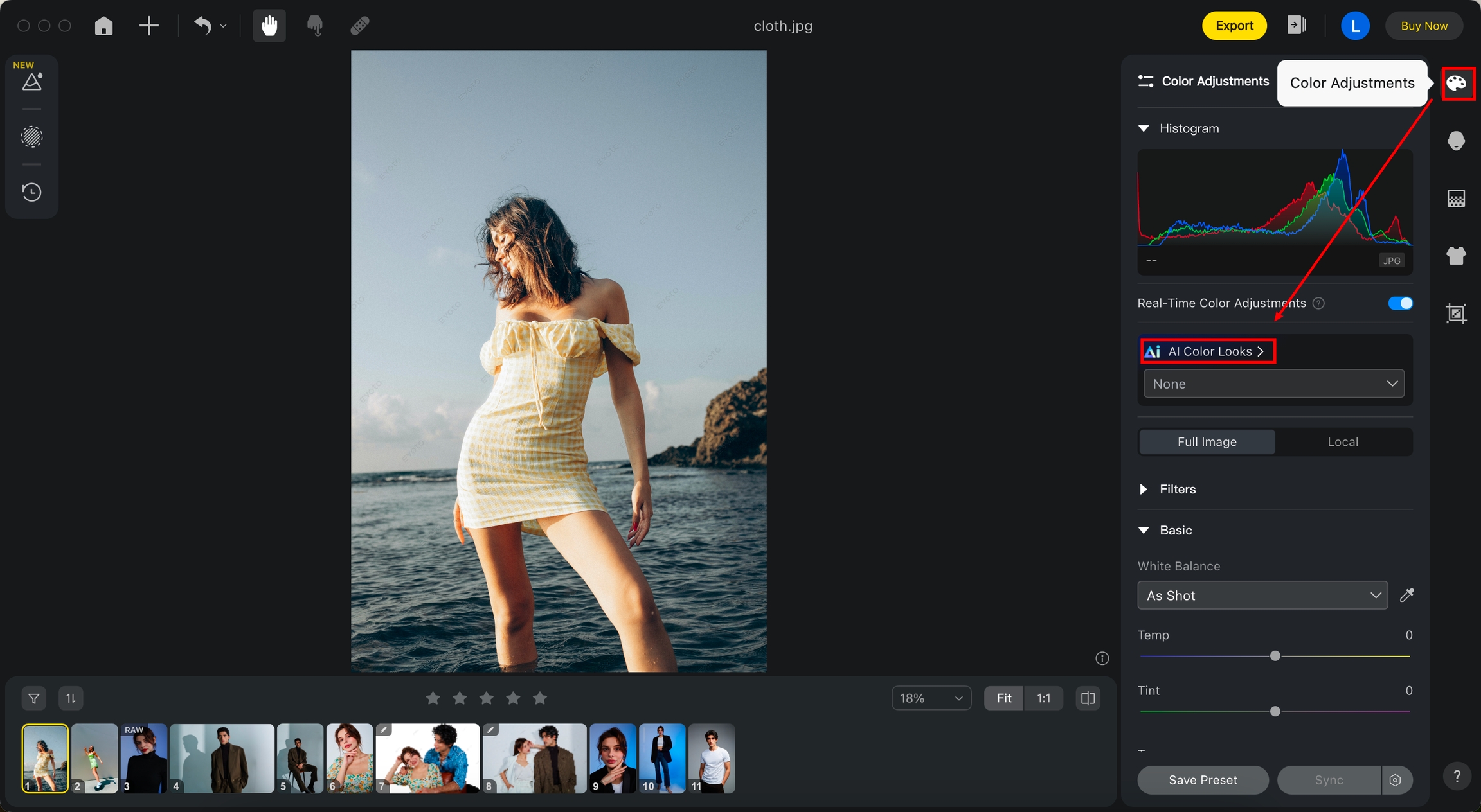Set rating to five stars
The image size is (1481, 812).
pos(540,698)
